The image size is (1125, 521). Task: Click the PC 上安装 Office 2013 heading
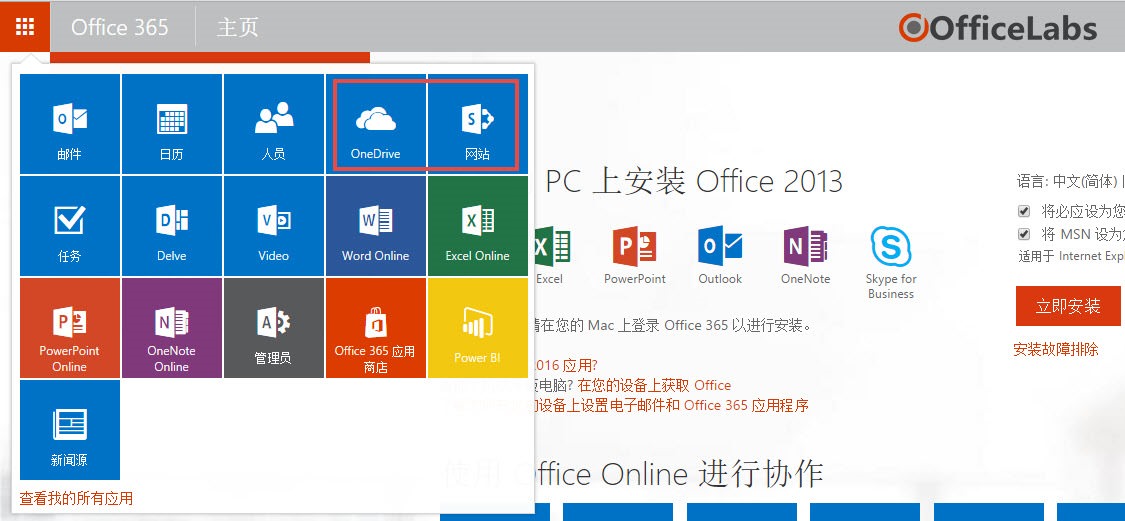(x=694, y=182)
